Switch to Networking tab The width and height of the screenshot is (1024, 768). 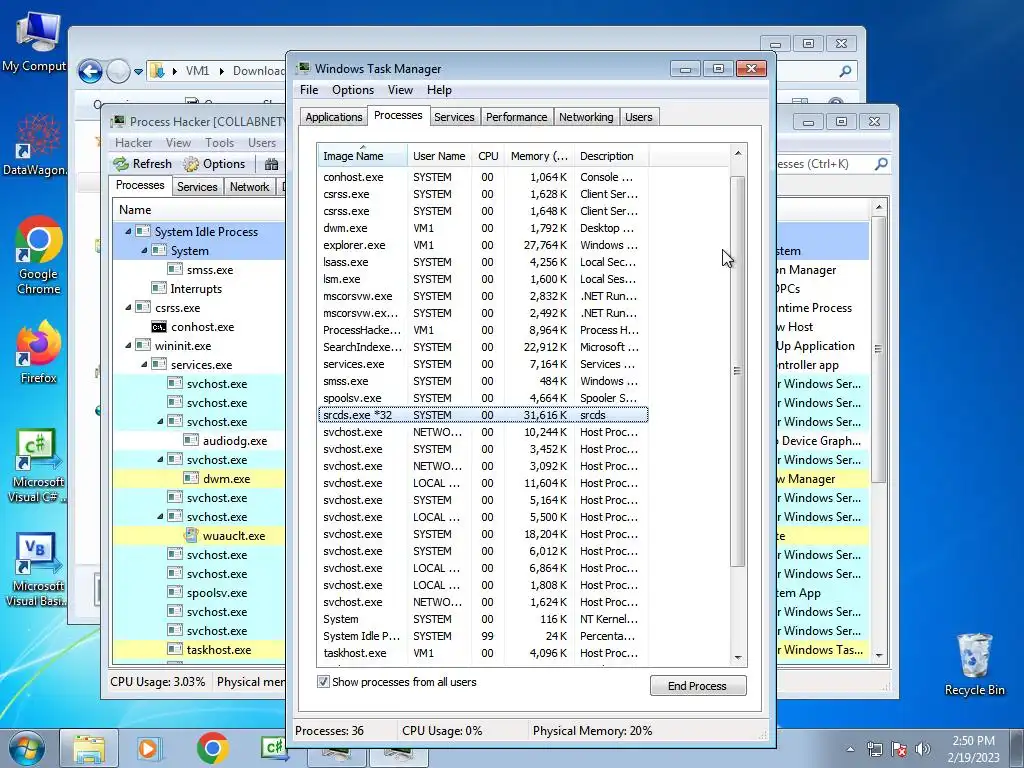coord(586,117)
